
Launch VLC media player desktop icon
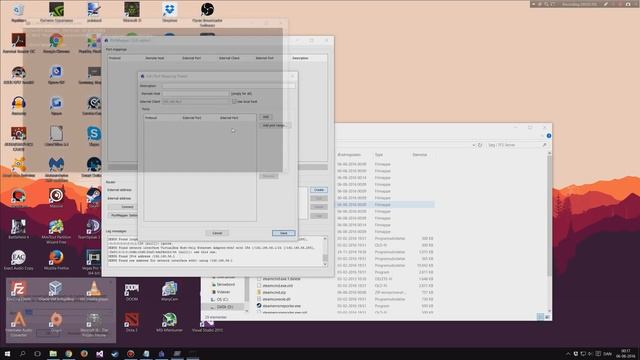point(94,291)
